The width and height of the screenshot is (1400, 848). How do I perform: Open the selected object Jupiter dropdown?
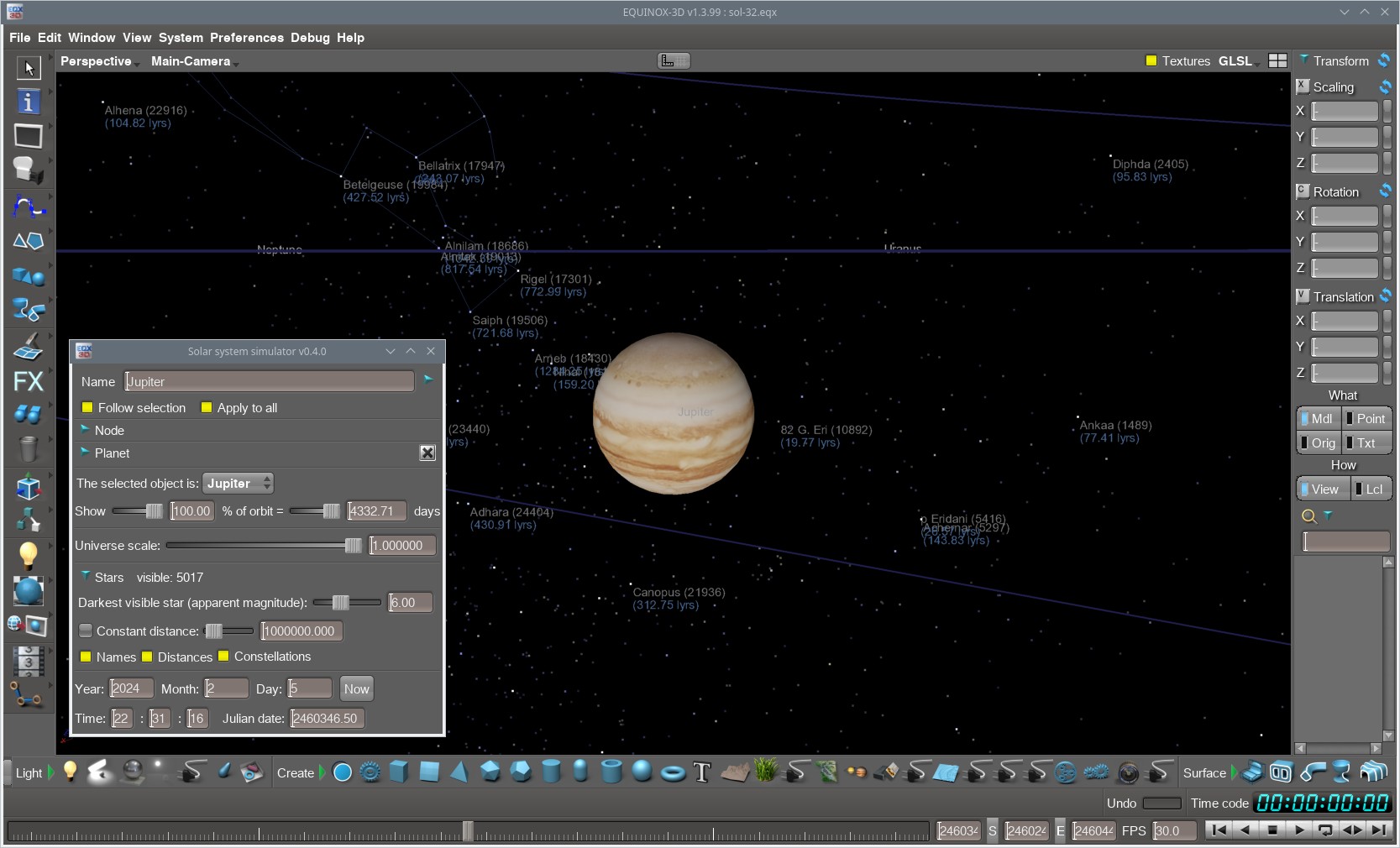(x=239, y=484)
